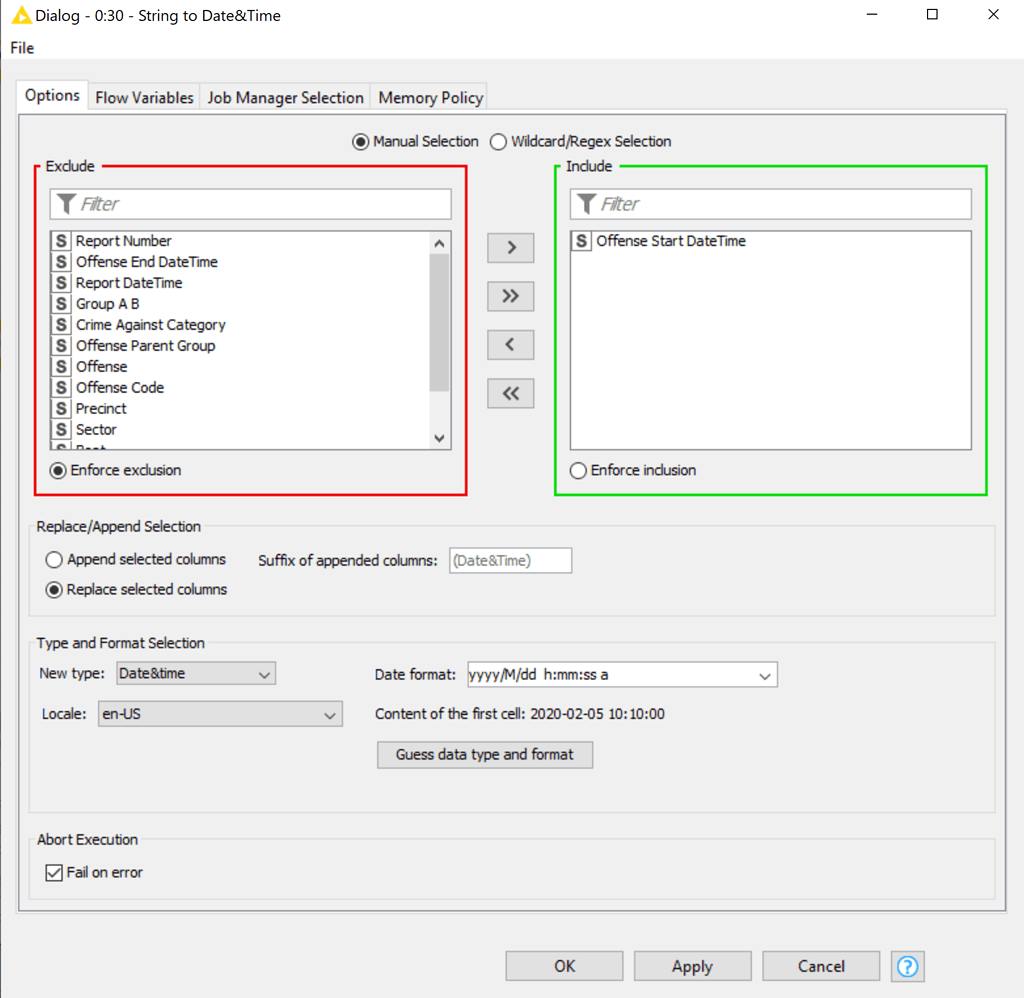Open the dialog help question mark icon
The width and height of the screenshot is (1024, 998).
(x=907, y=966)
